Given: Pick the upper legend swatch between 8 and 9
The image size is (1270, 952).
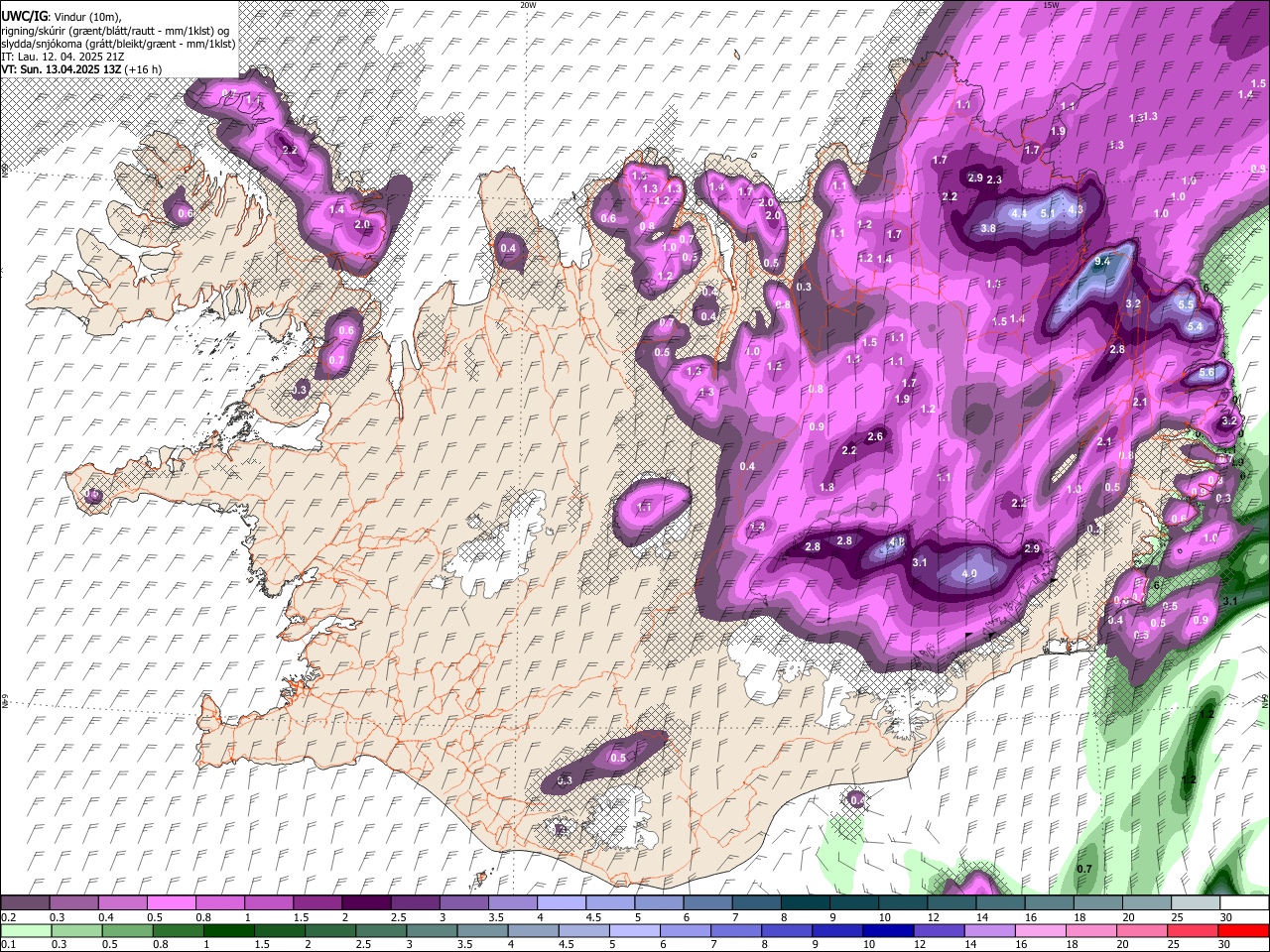Looking at the screenshot, I should pos(806,903).
